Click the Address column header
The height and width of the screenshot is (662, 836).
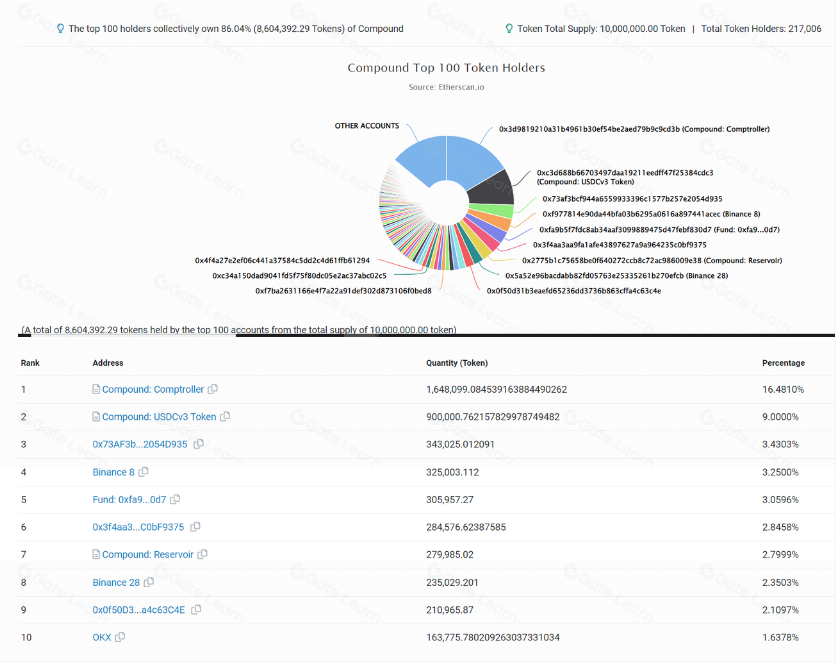click(108, 363)
